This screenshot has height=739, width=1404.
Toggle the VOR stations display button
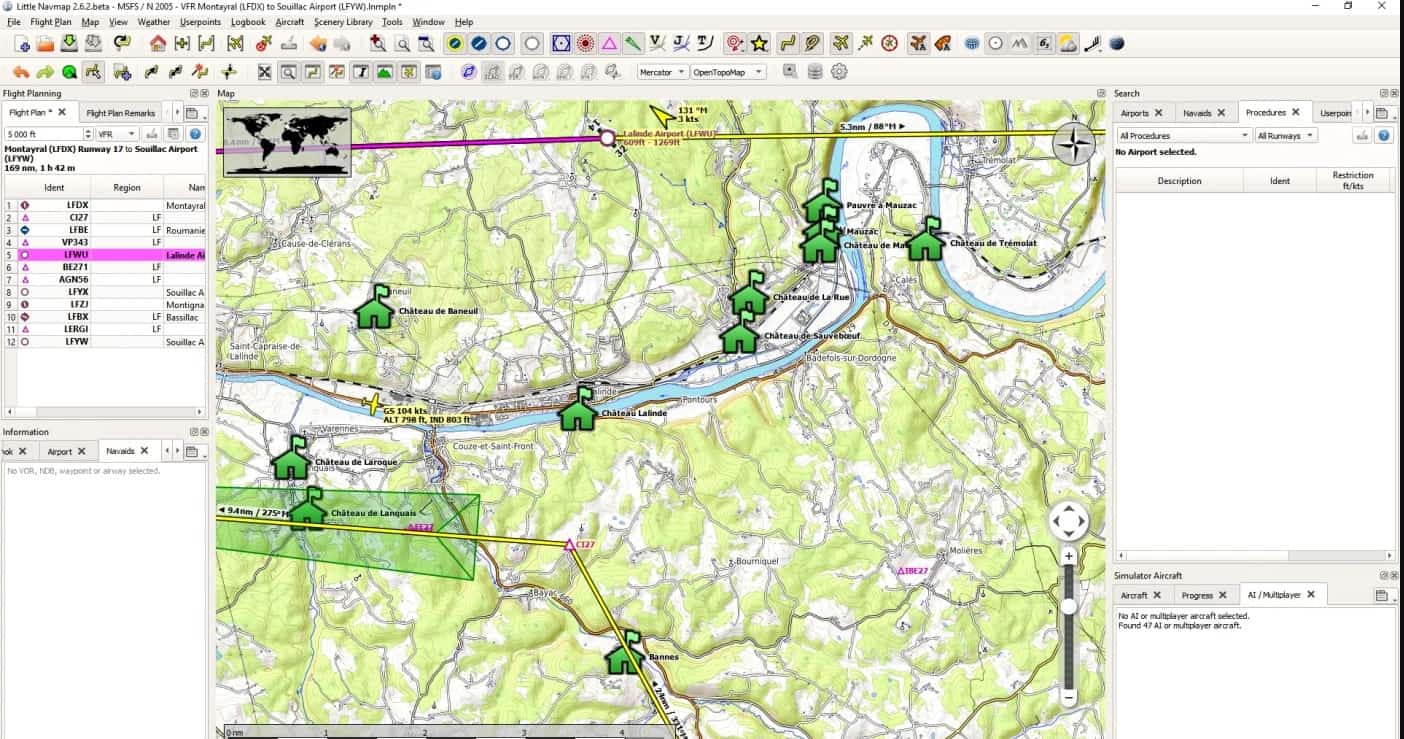(x=561, y=43)
